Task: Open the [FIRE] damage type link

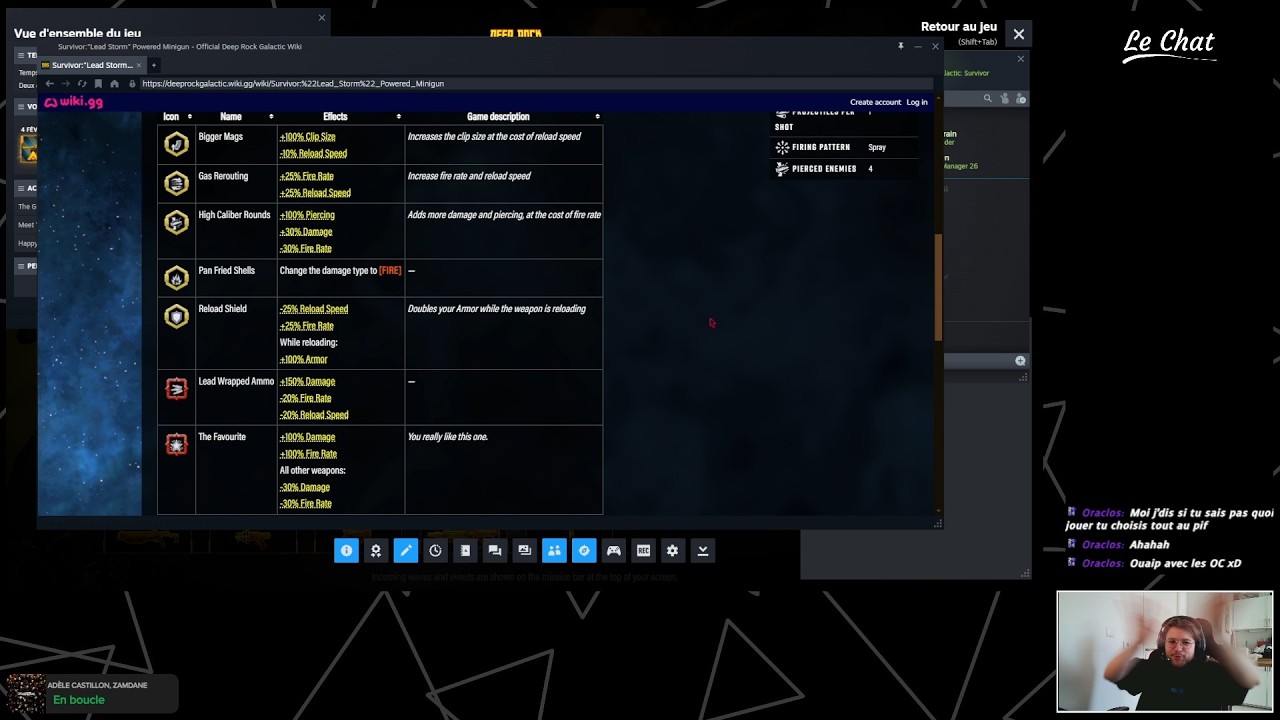Action: point(390,271)
